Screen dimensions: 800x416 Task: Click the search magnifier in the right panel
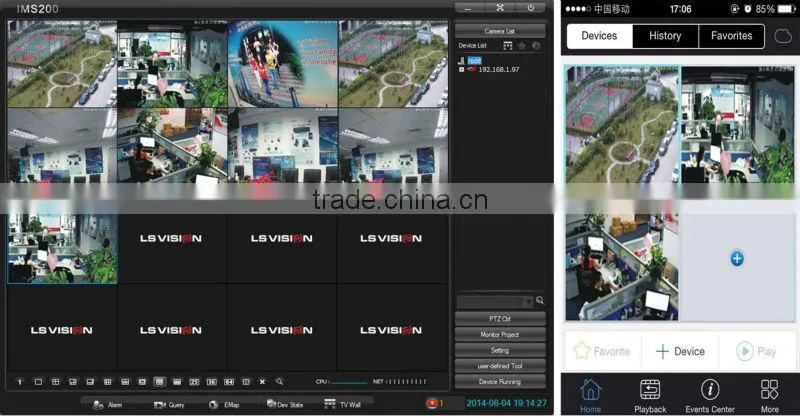click(x=540, y=301)
